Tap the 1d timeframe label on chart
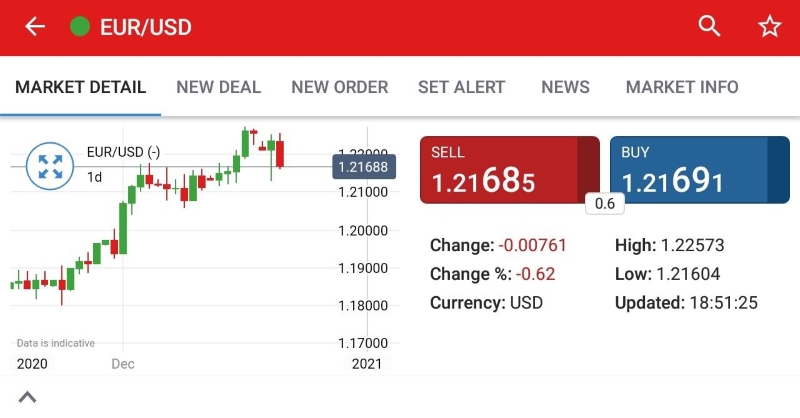This screenshot has width=800, height=418. [x=95, y=177]
